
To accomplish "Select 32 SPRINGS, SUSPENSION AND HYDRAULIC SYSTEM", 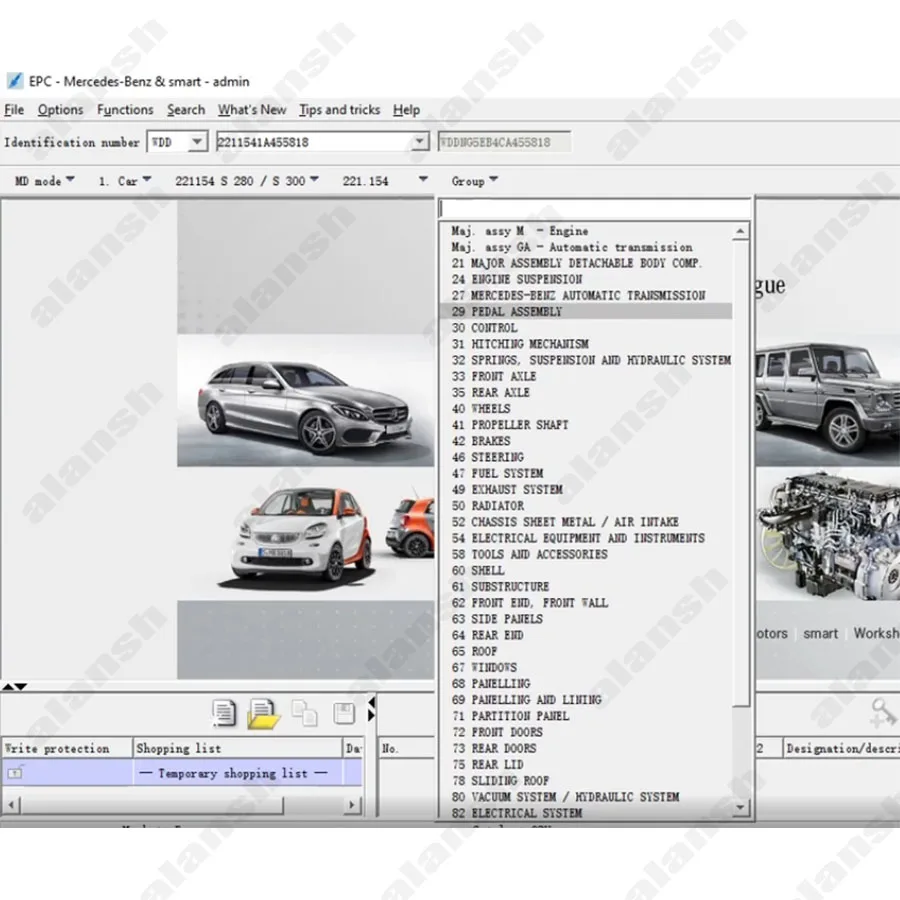I will pyautogui.click(x=586, y=360).
